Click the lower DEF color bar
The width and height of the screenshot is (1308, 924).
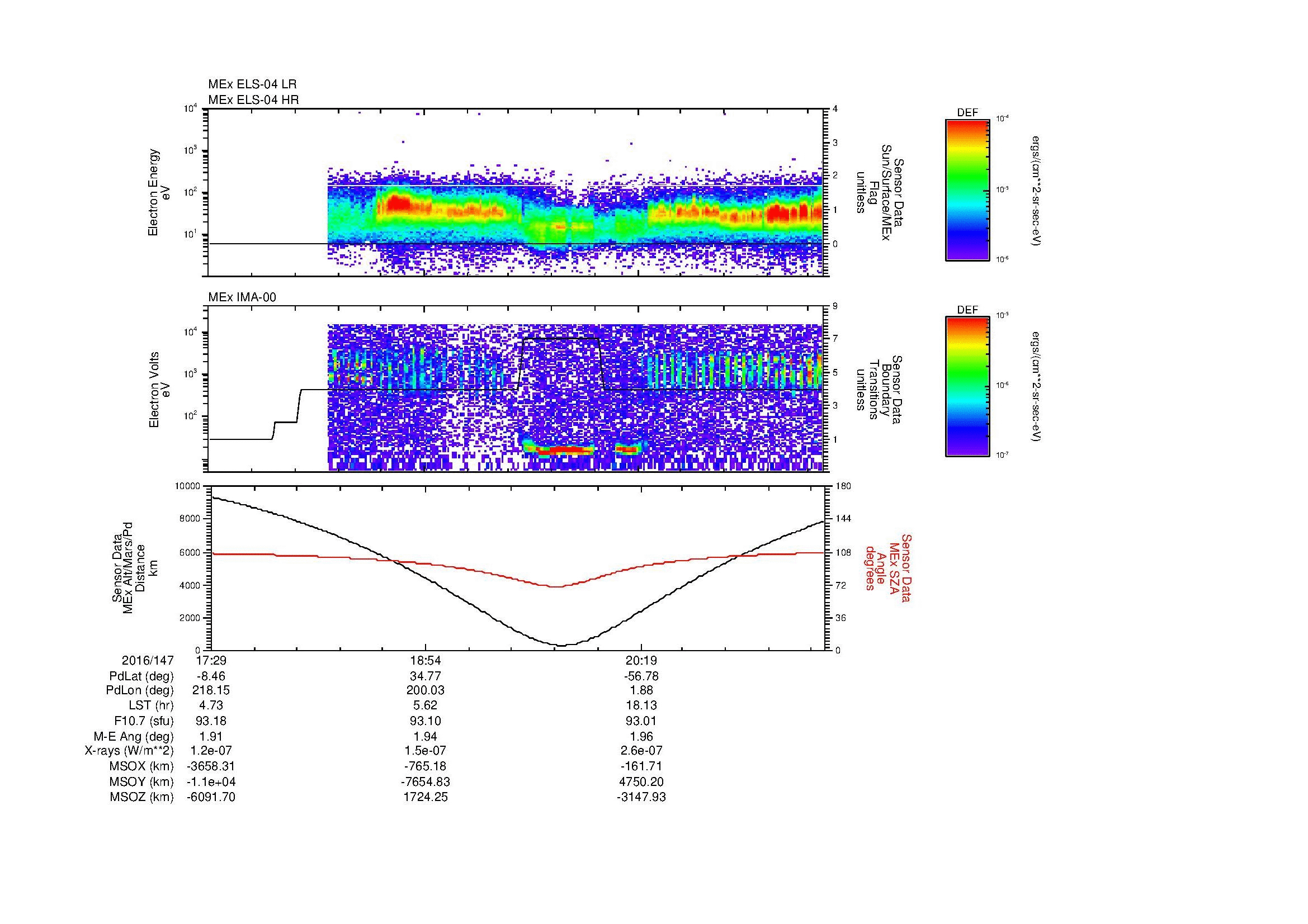coord(967,387)
